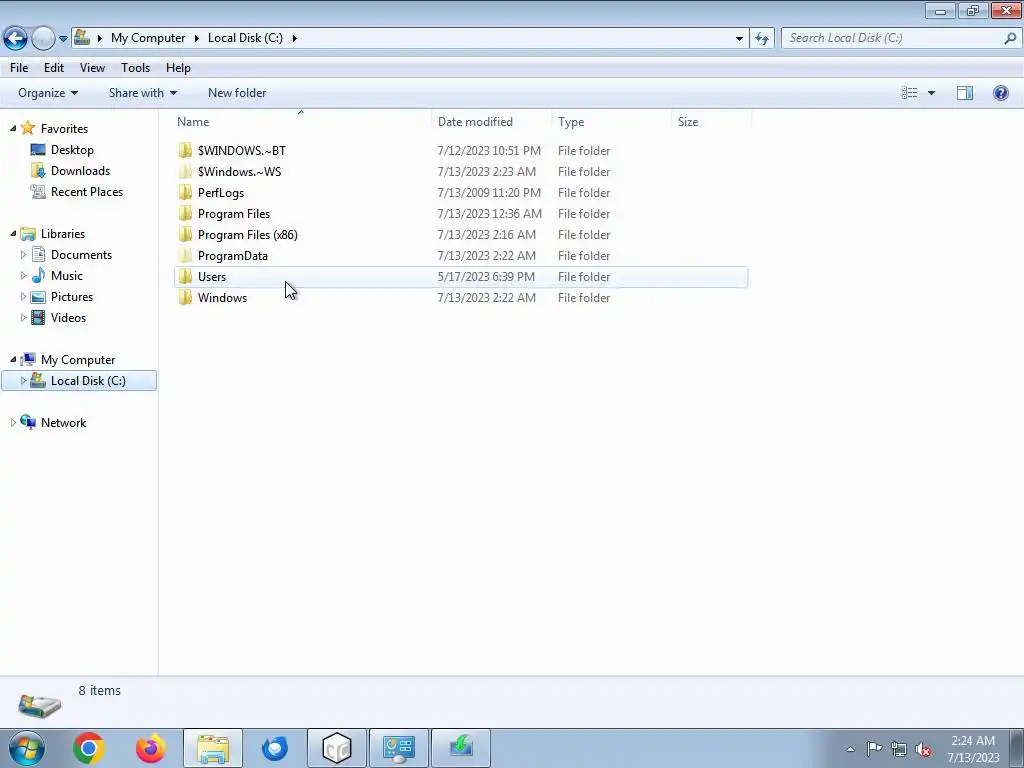
Task: Select the Program Files folder icon
Action: [185, 214]
